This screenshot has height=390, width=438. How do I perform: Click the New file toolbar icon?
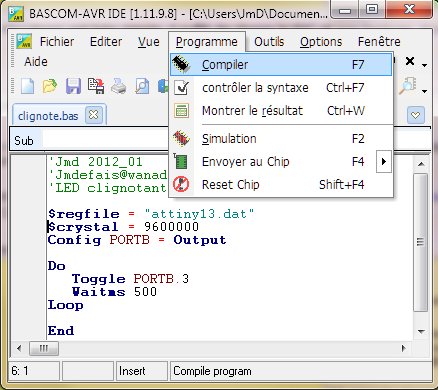click(27, 86)
